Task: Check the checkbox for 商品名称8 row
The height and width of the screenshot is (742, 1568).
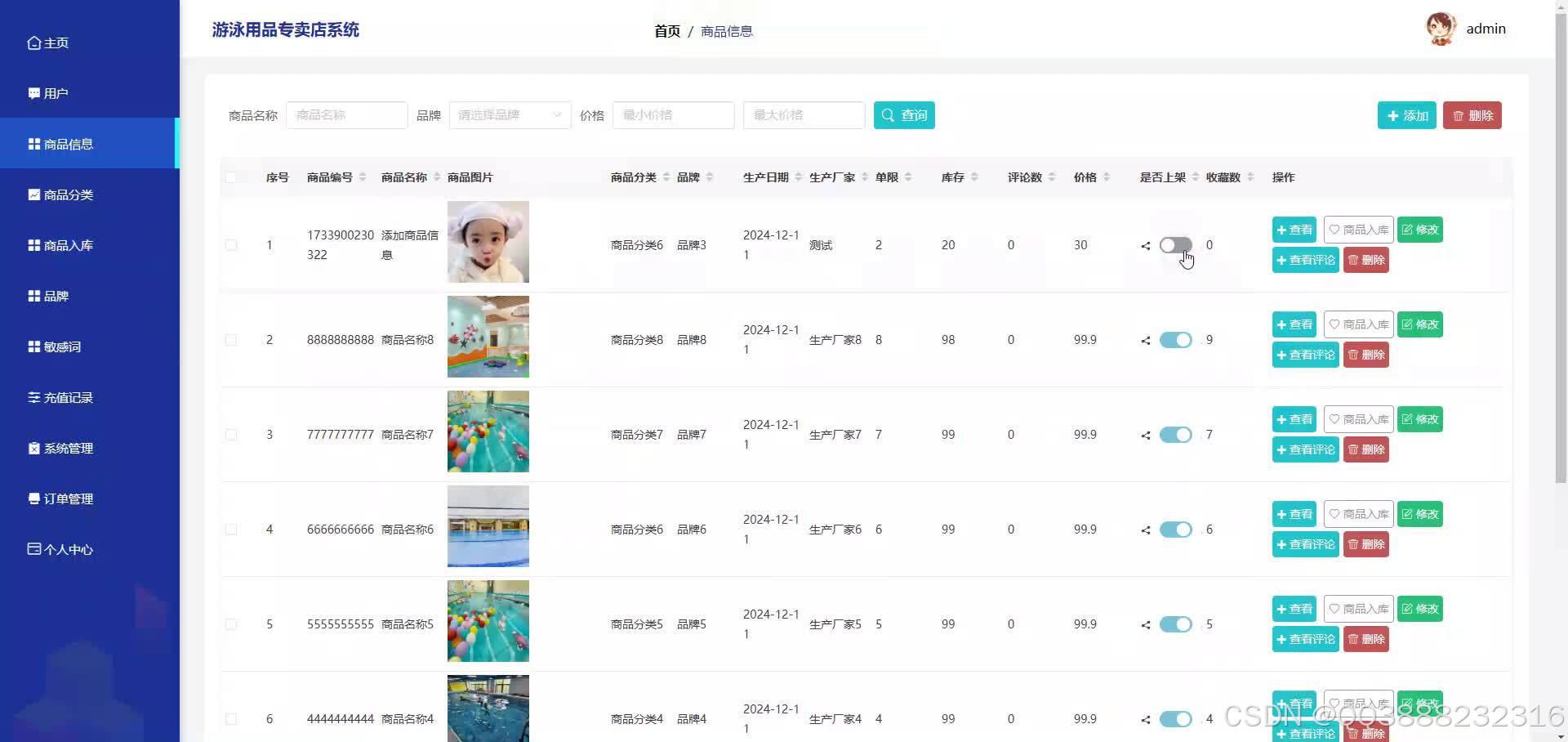Action: point(231,339)
